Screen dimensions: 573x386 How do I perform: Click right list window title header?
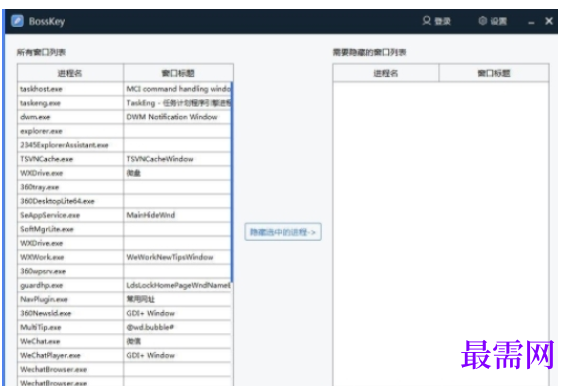point(494,73)
